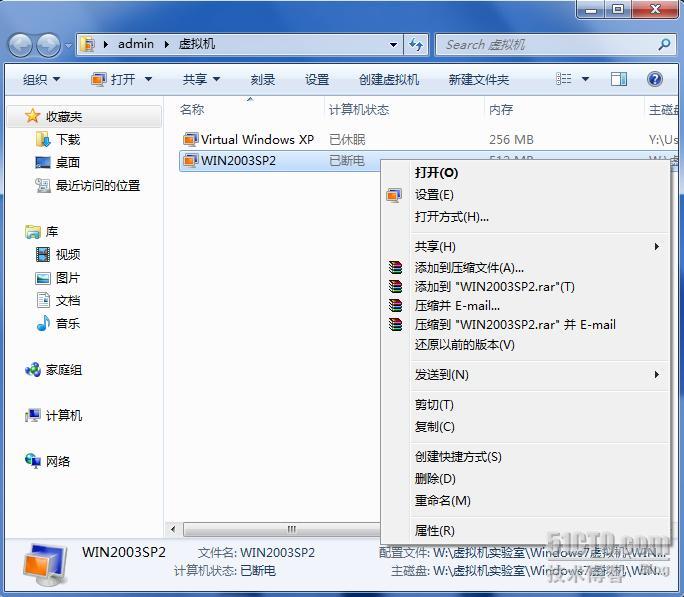Screen dimensions: 684x597
Task: Click the horizontal scrollbar left arrow
Action: 173,529
